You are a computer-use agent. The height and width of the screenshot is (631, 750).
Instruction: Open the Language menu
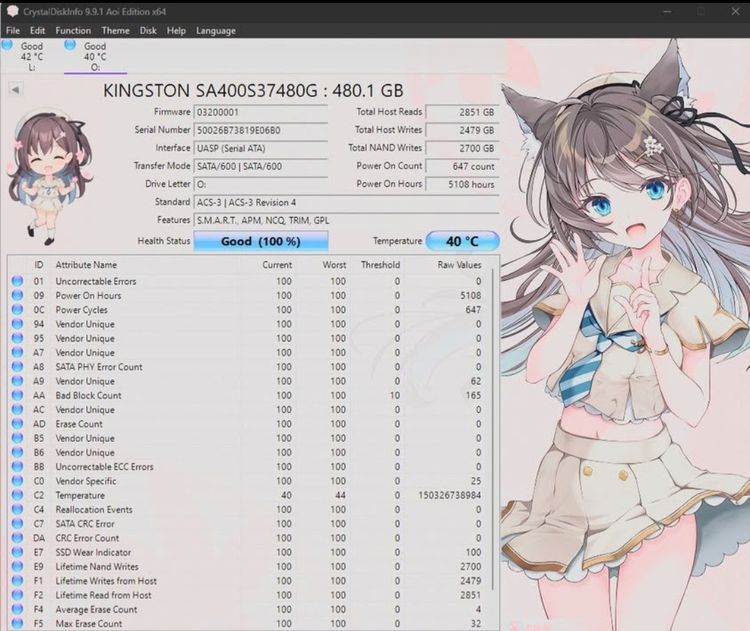(216, 31)
